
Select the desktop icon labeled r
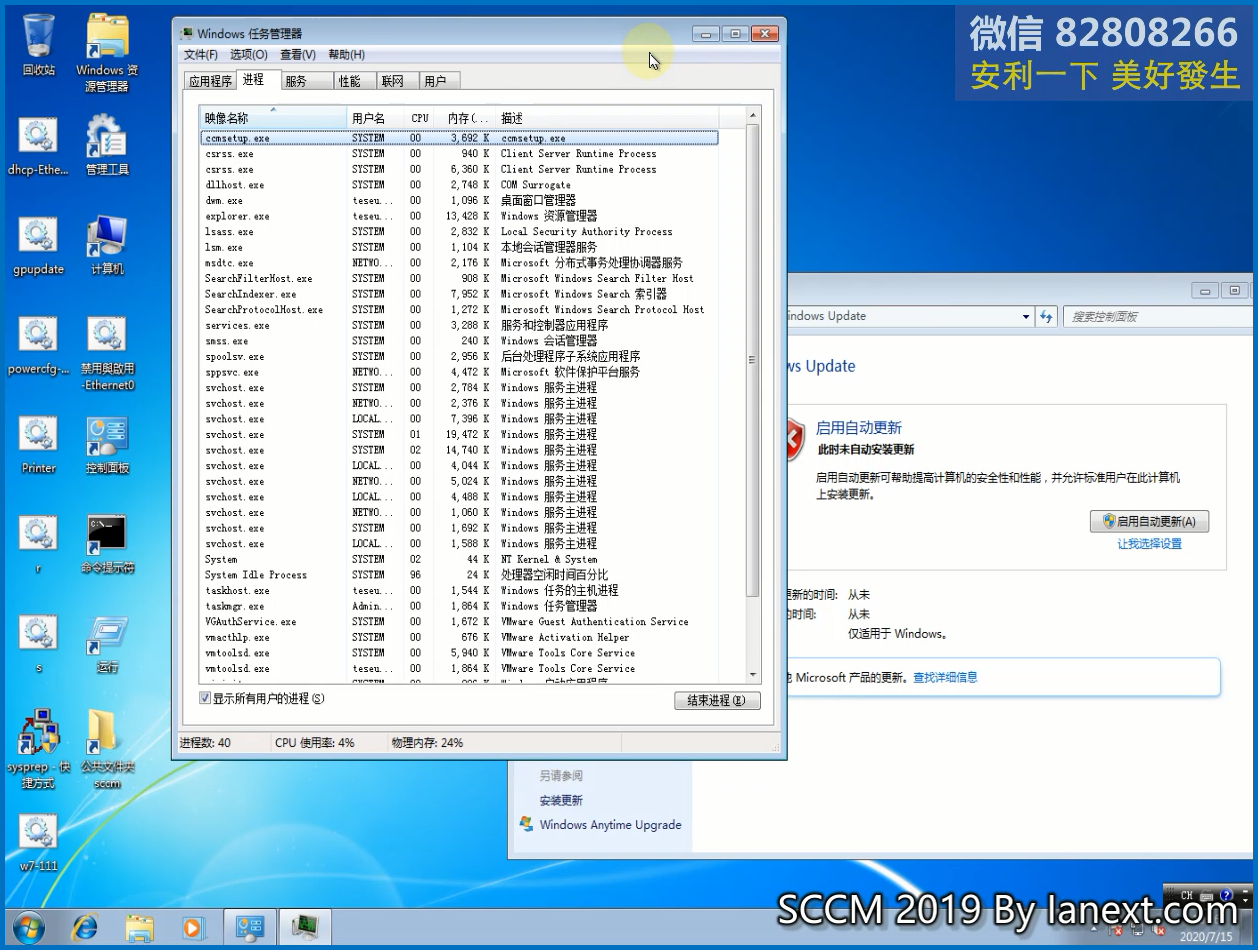click(38, 545)
